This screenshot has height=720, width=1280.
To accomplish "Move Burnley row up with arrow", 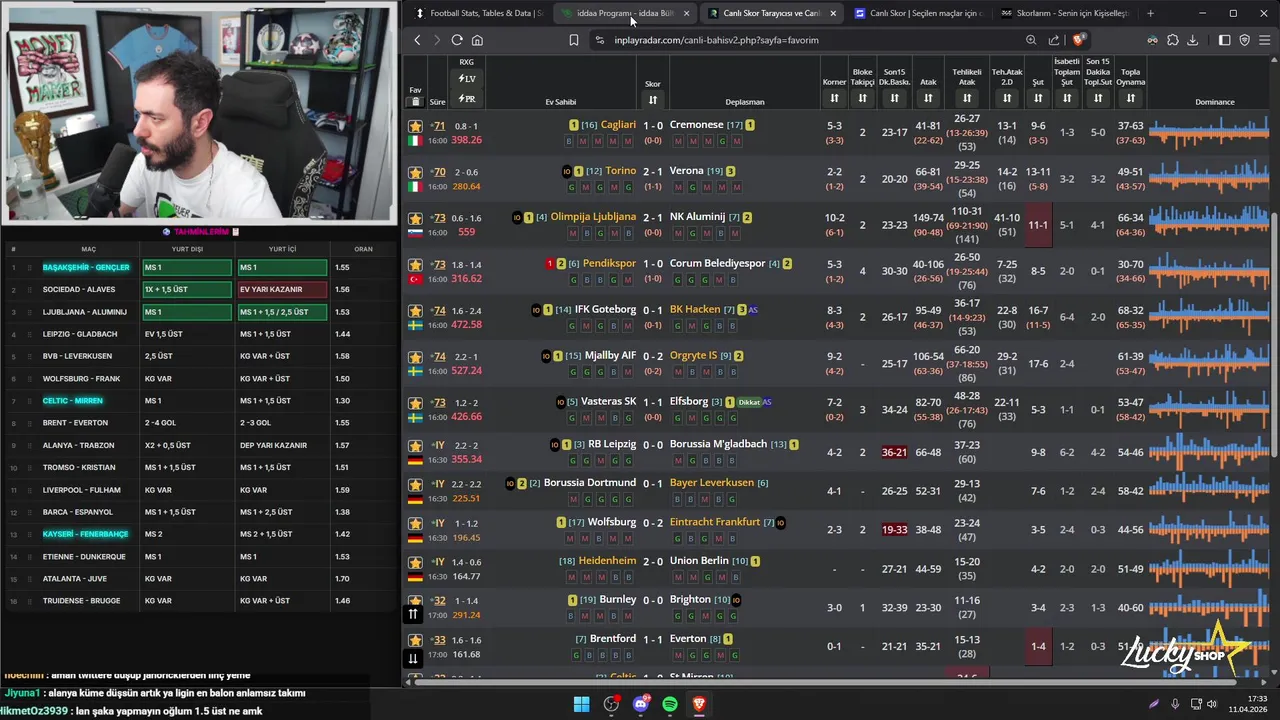I will point(413,614).
